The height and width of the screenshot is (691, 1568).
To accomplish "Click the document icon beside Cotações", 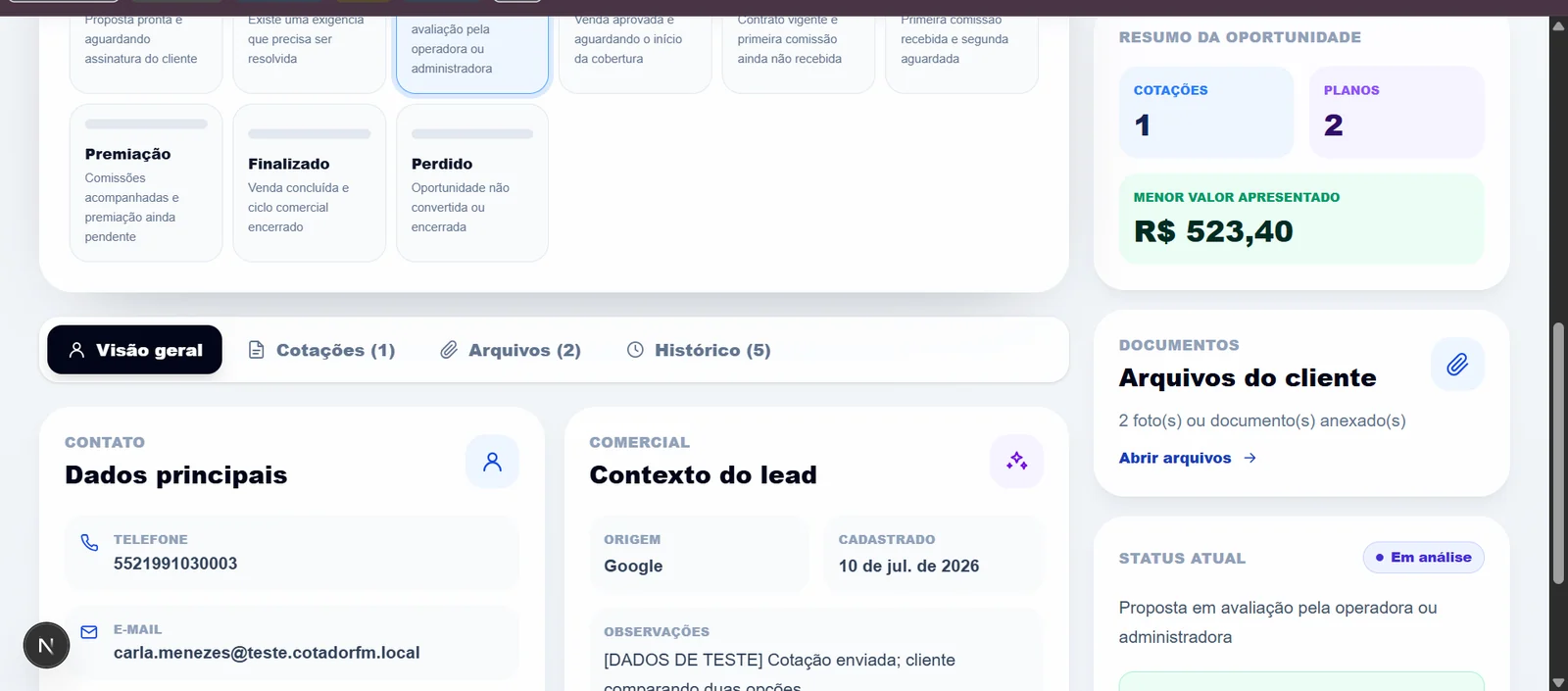I will tap(257, 350).
